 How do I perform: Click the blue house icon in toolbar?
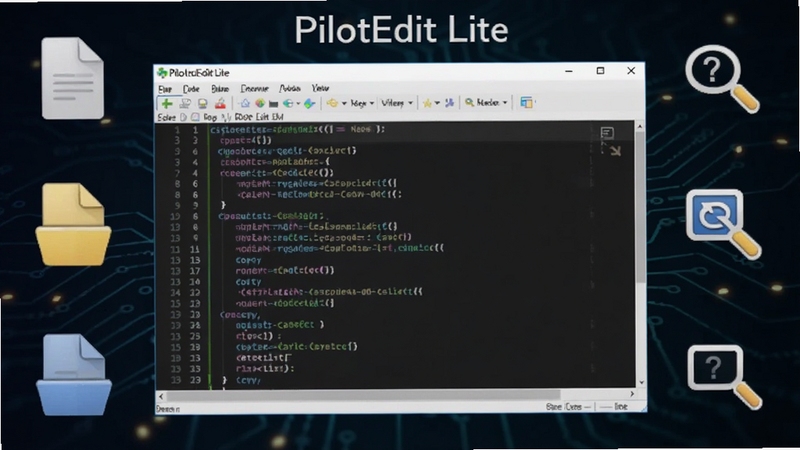coord(245,103)
